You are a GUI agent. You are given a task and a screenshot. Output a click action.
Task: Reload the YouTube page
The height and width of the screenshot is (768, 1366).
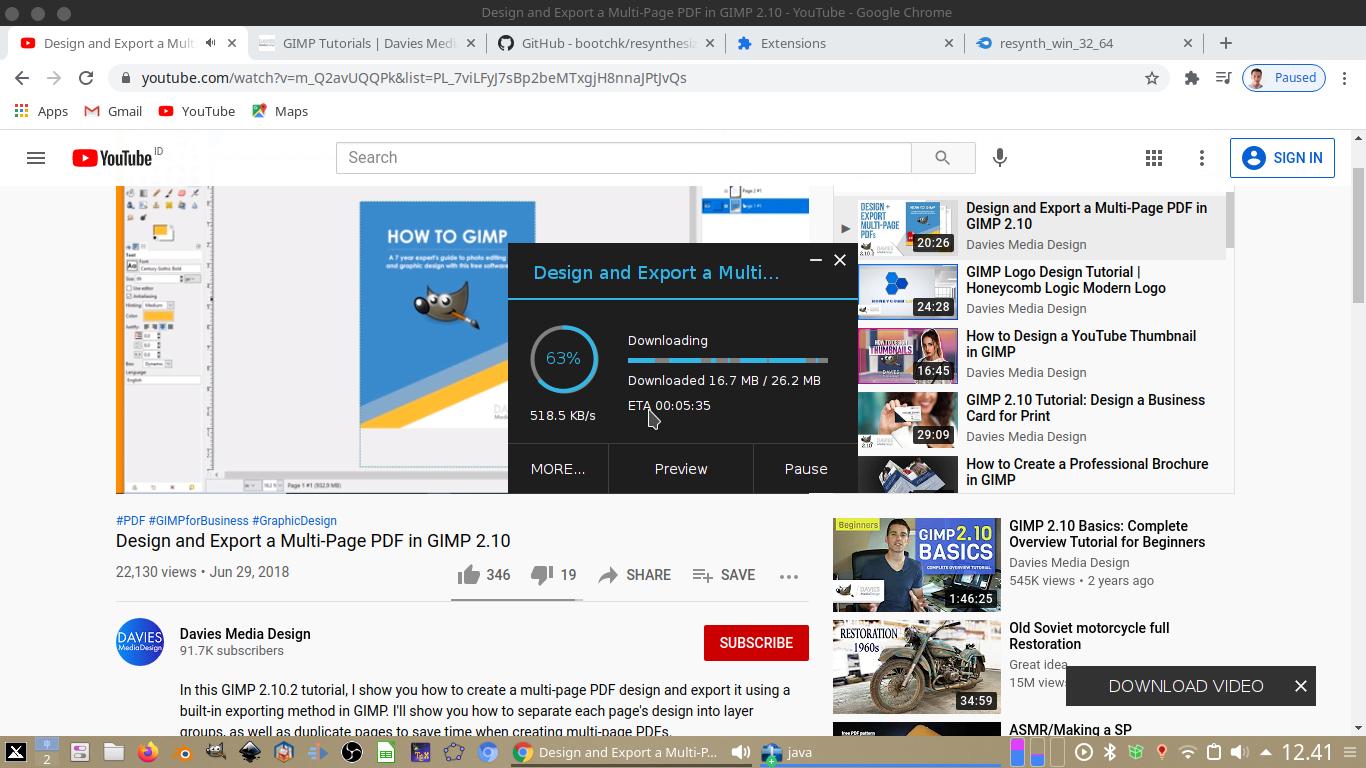(x=86, y=78)
